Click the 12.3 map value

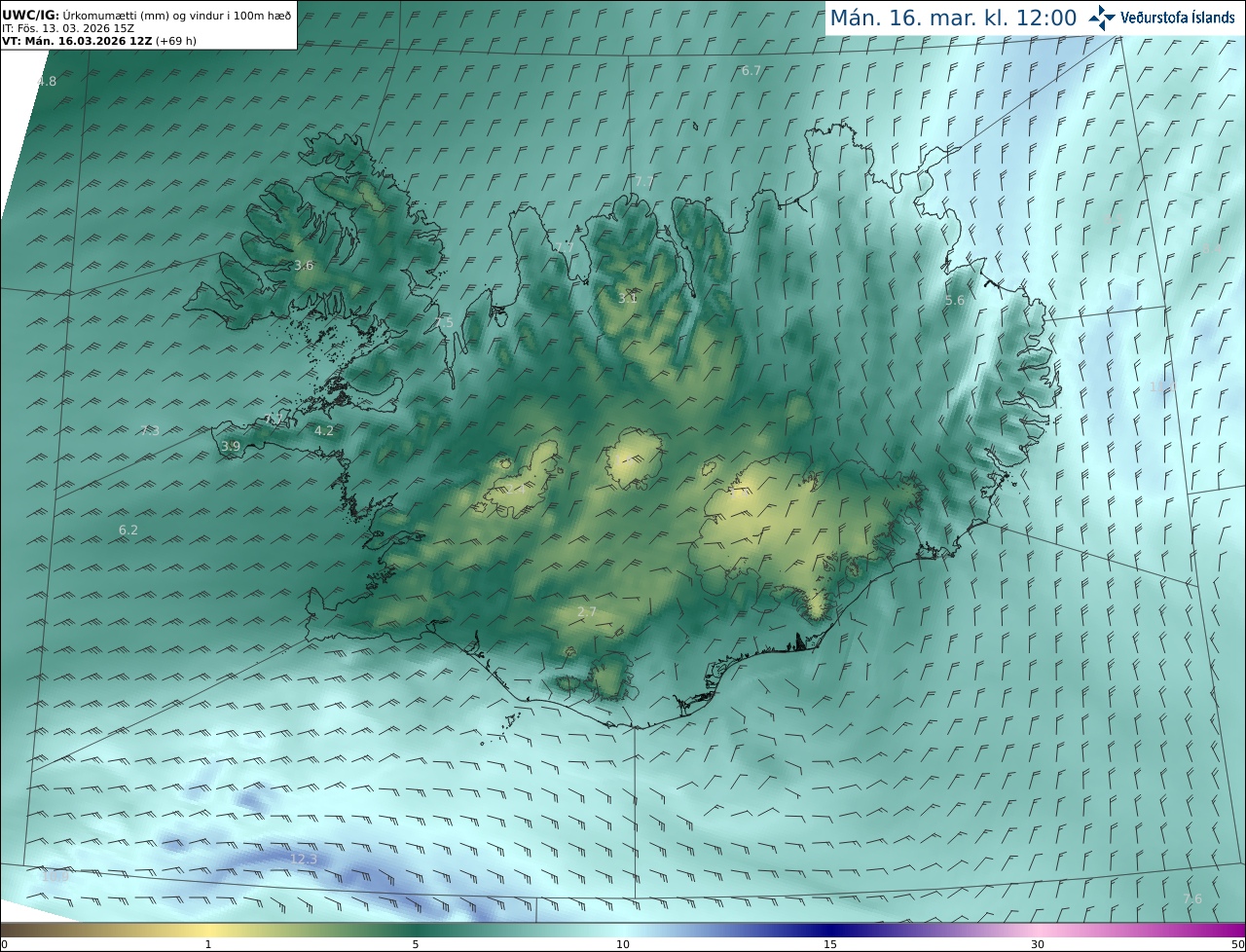[304, 860]
